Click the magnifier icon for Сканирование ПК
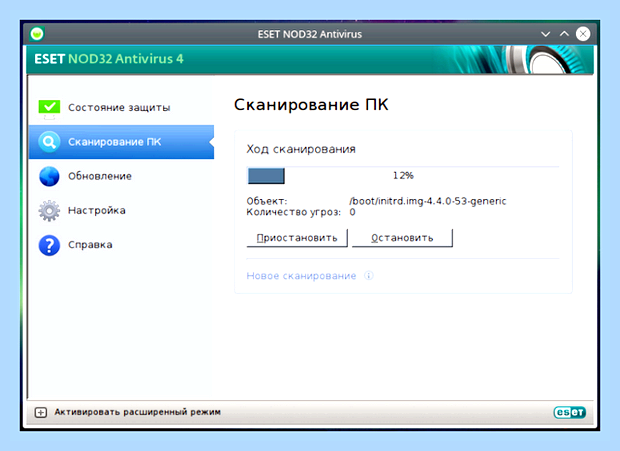The width and height of the screenshot is (620, 451). pos(49,142)
